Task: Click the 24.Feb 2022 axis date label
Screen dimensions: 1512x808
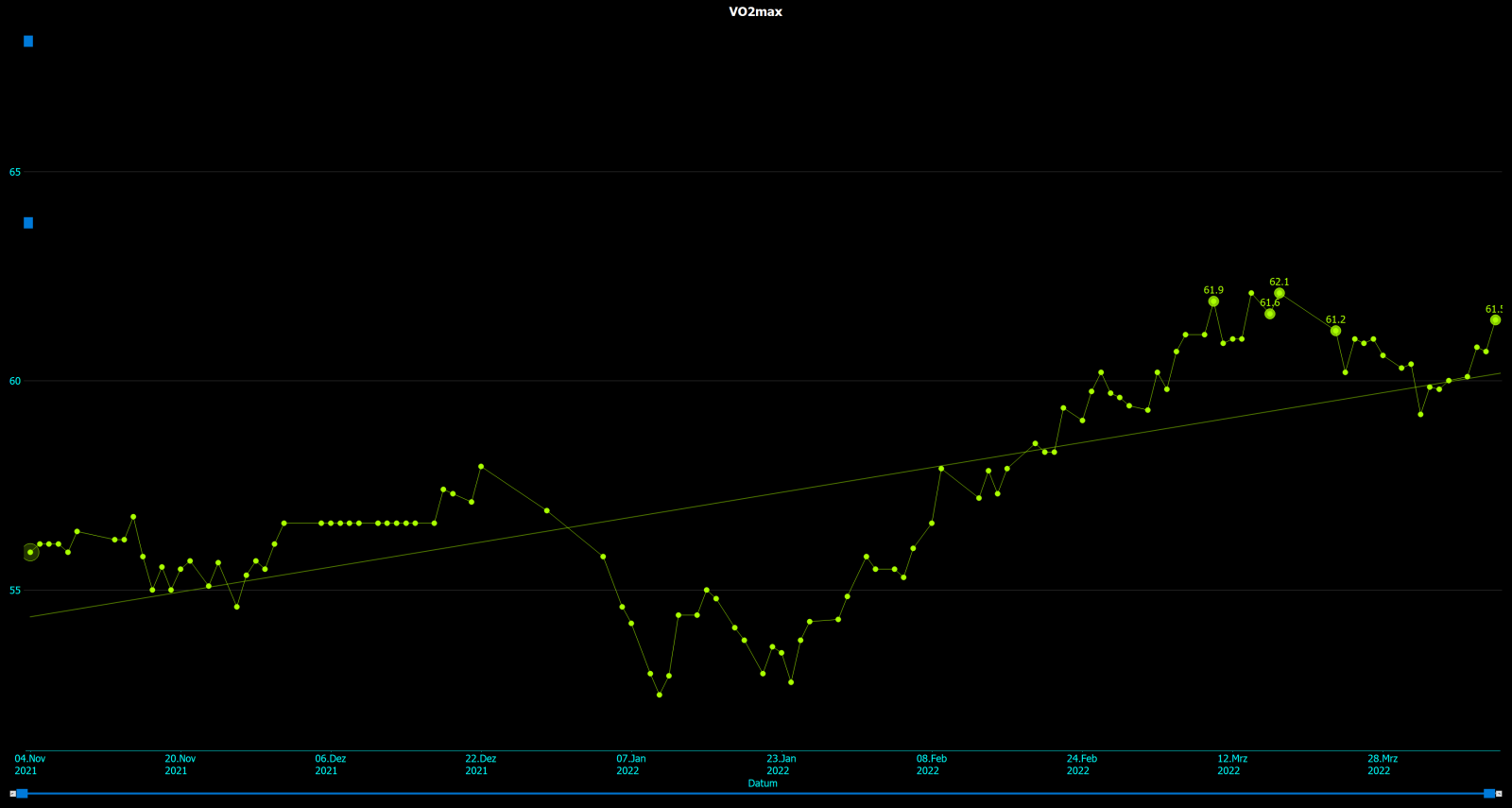Action: coord(1081,765)
